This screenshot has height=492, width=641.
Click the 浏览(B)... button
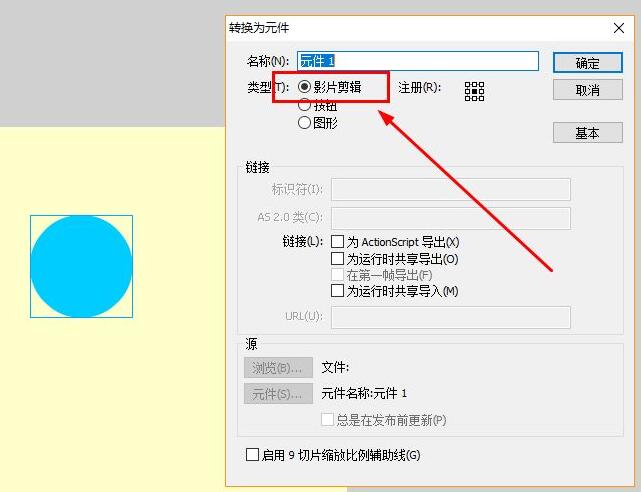point(278,368)
